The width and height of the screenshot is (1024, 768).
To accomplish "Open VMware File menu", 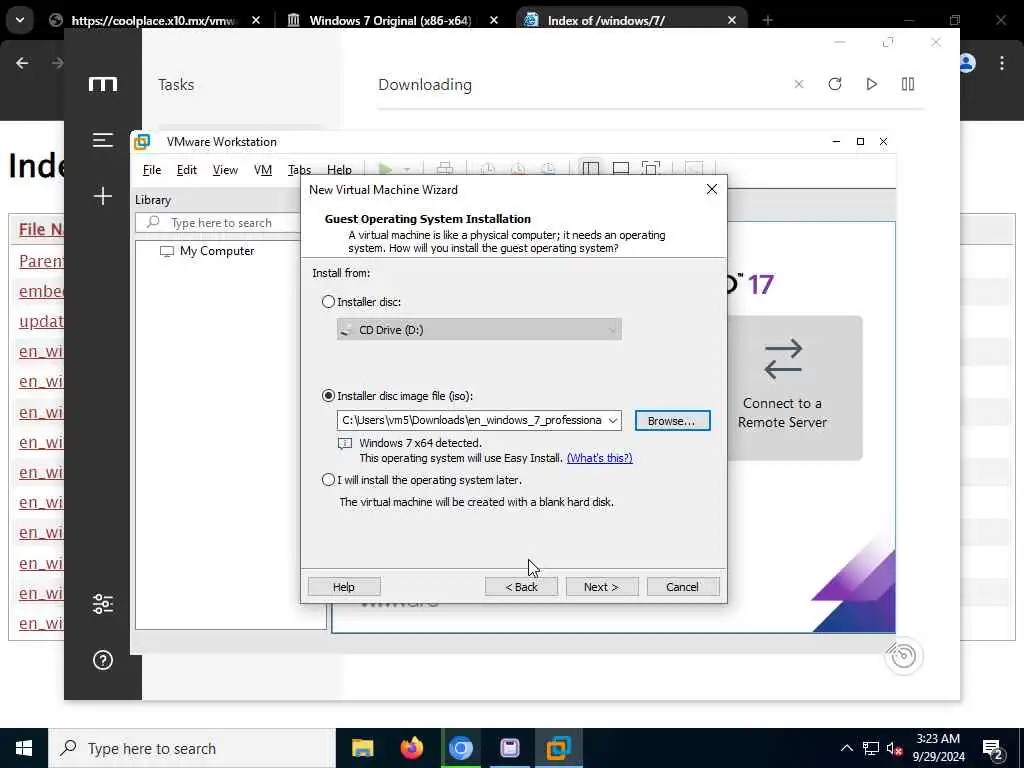I will click(x=152, y=170).
